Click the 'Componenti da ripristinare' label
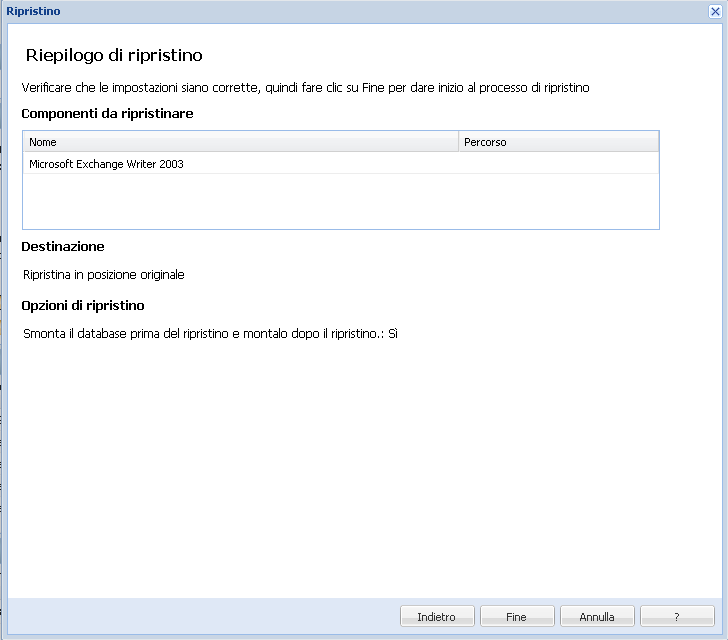 pos(107,113)
